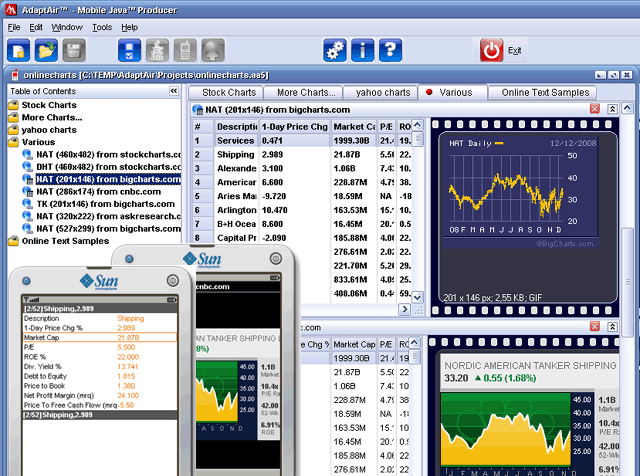
Task: Click the upper table's scroll right arrow
Action: pos(404,309)
